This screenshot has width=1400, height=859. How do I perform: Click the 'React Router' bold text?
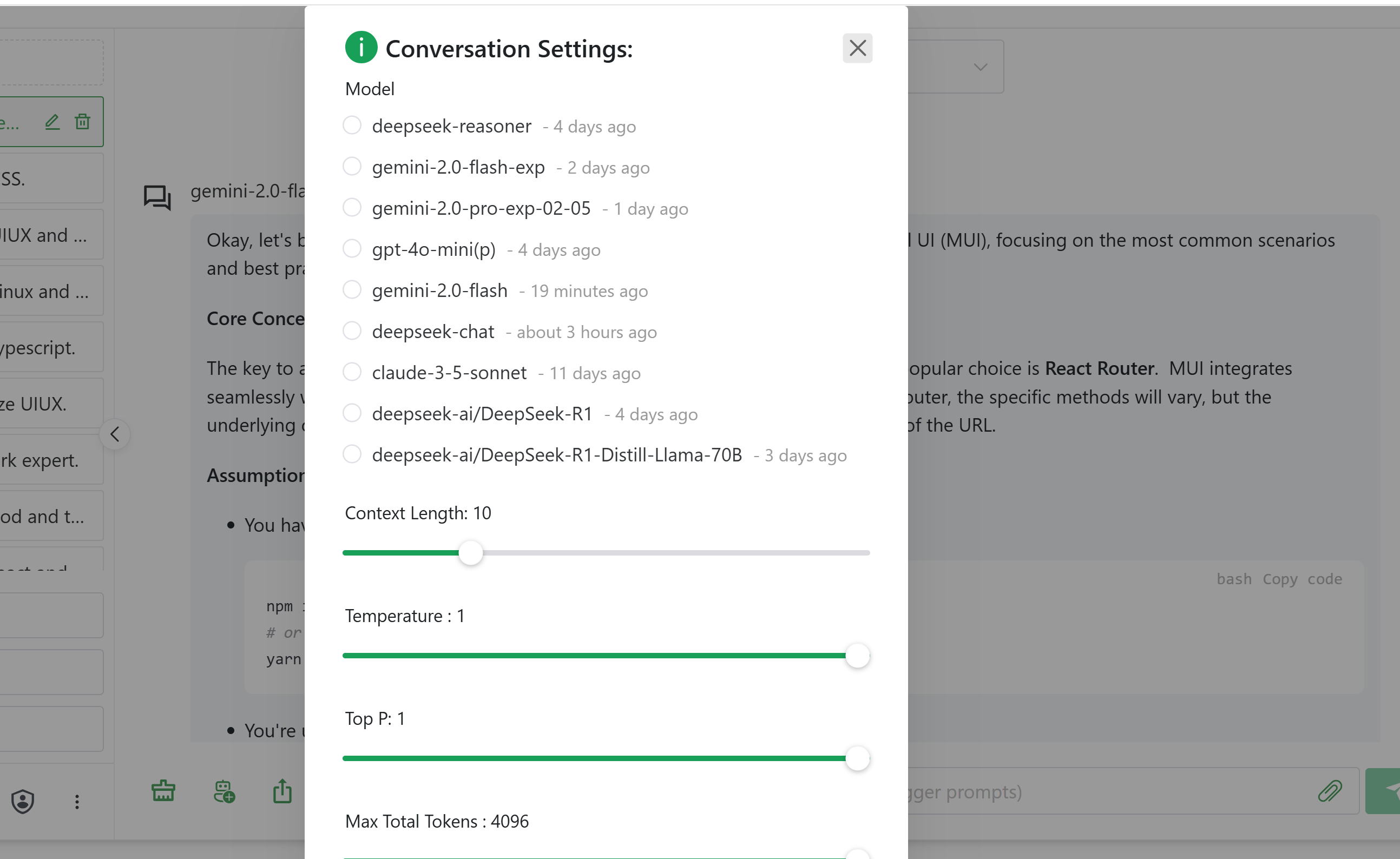(1100, 368)
